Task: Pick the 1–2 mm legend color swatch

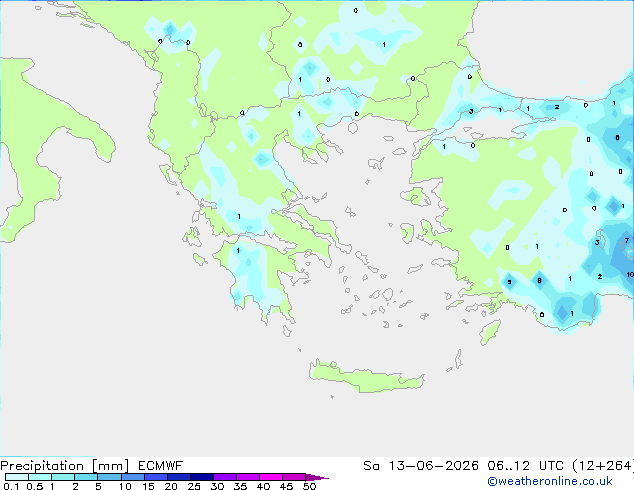Action: pos(63,477)
